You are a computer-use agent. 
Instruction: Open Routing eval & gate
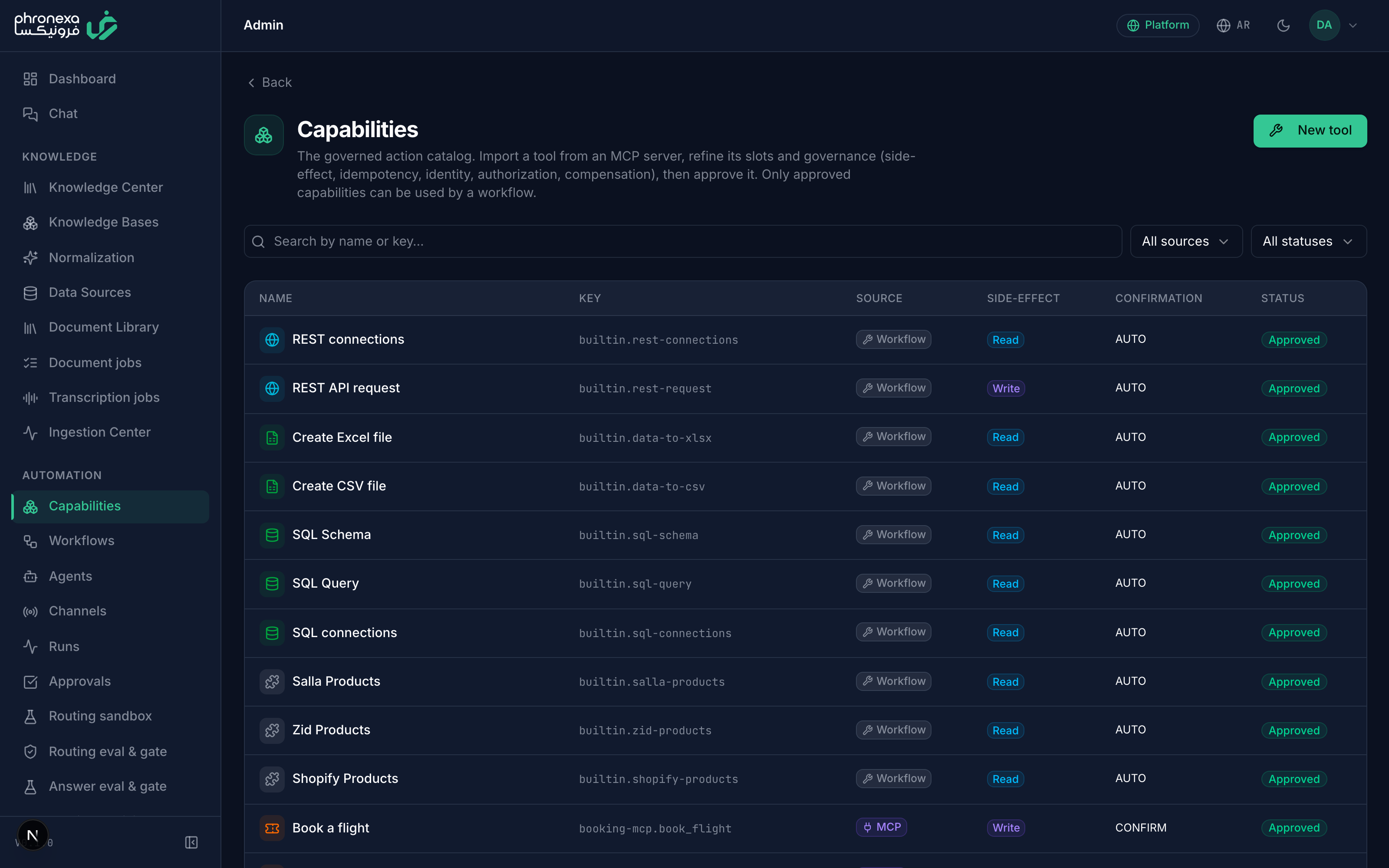(x=110, y=751)
